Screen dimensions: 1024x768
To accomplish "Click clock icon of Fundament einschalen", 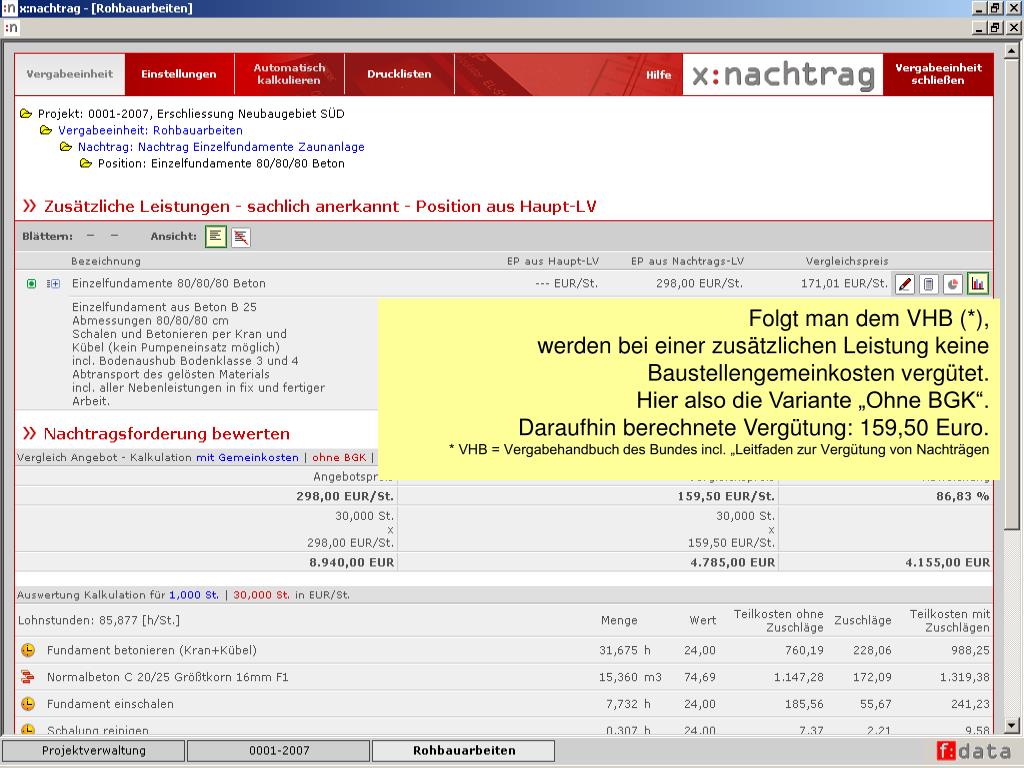I will 27,704.
